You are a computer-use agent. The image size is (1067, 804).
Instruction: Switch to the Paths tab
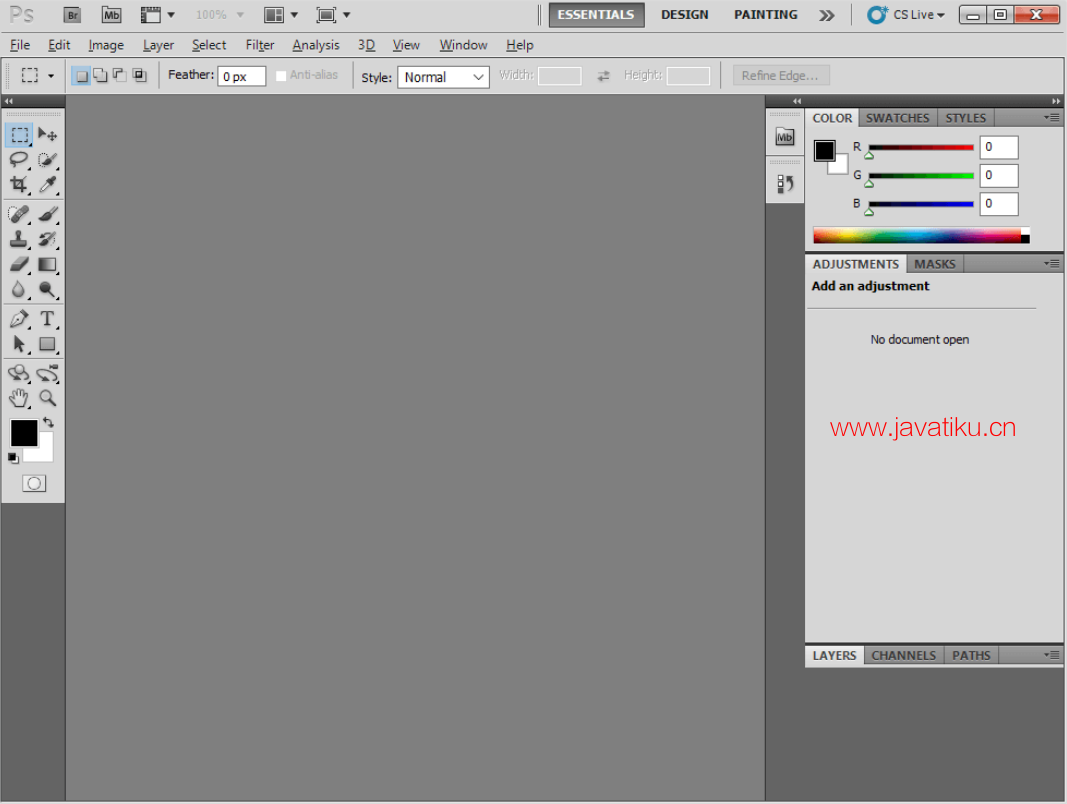click(x=971, y=655)
